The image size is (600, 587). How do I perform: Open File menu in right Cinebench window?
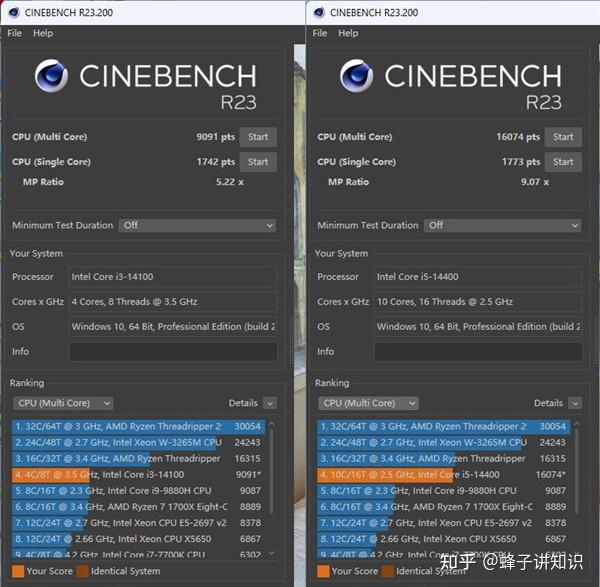pos(320,33)
